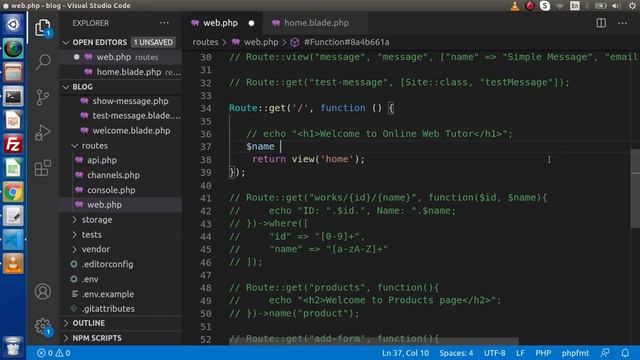Launch VLC from the dock
Screen dimensions: 640x360
[x=13, y=263]
